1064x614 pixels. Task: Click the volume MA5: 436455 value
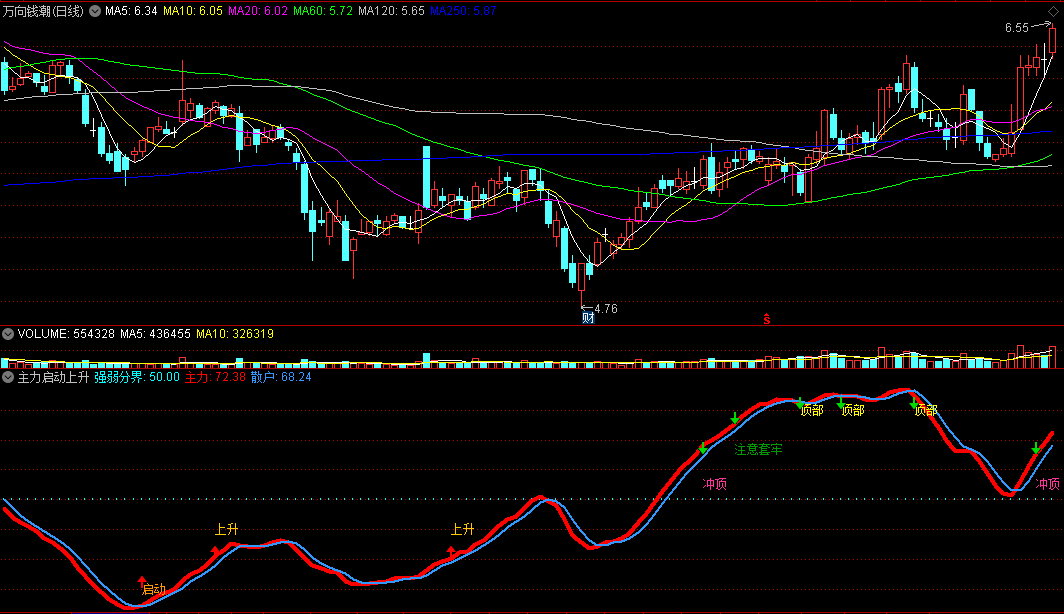(x=155, y=334)
